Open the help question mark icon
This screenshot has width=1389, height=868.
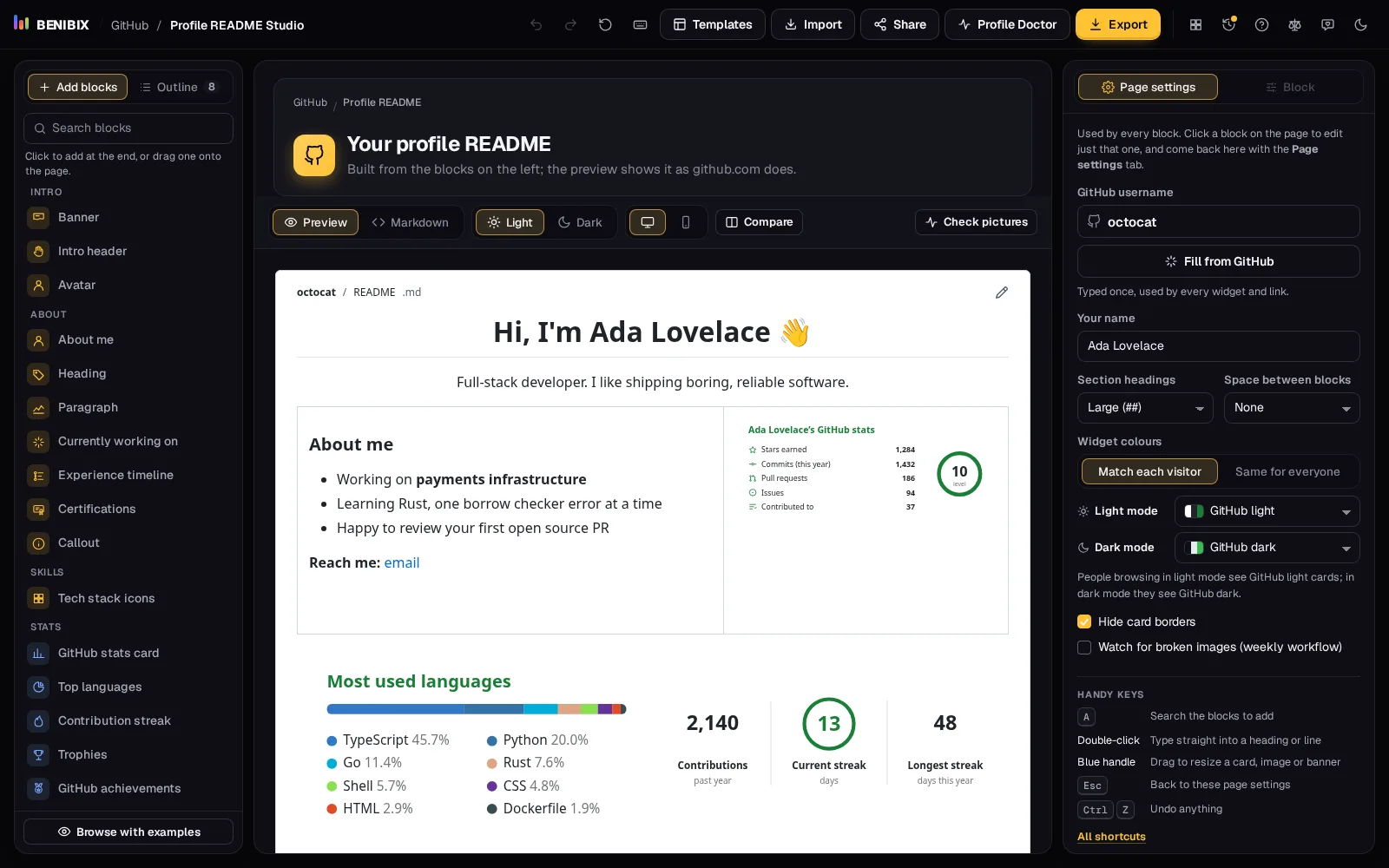coord(1261,25)
